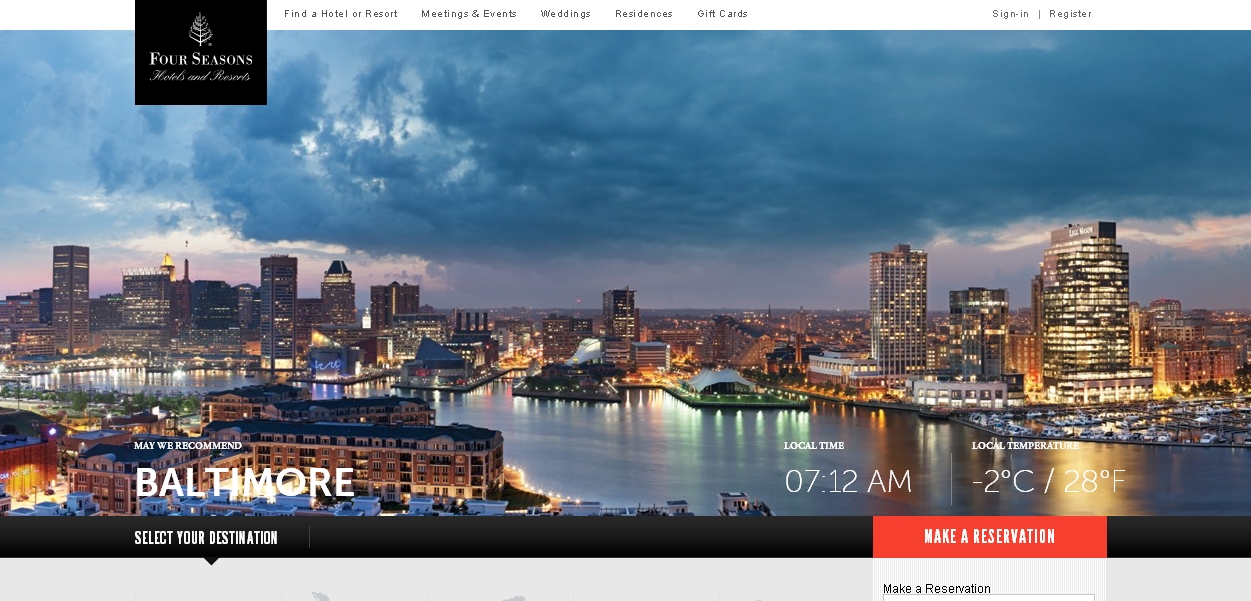The height and width of the screenshot is (601, 1251).
Task: Click the 28°F Fahrenheit temperature reading
Action: 1095,482
